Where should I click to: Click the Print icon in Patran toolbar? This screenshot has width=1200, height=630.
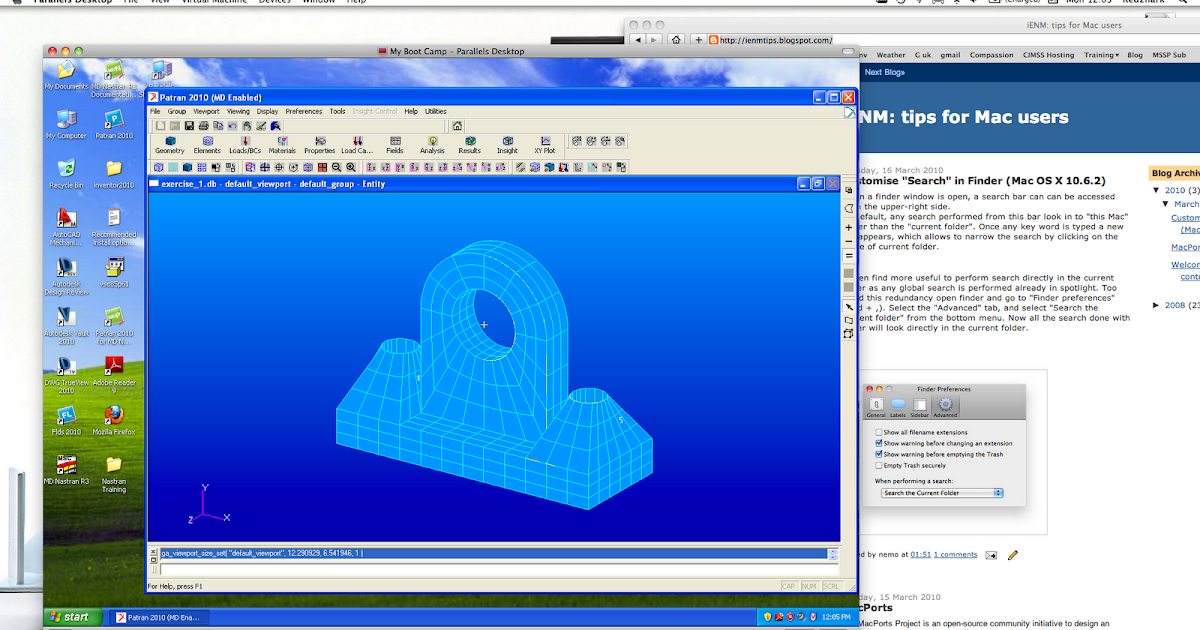tap(203, 126)
